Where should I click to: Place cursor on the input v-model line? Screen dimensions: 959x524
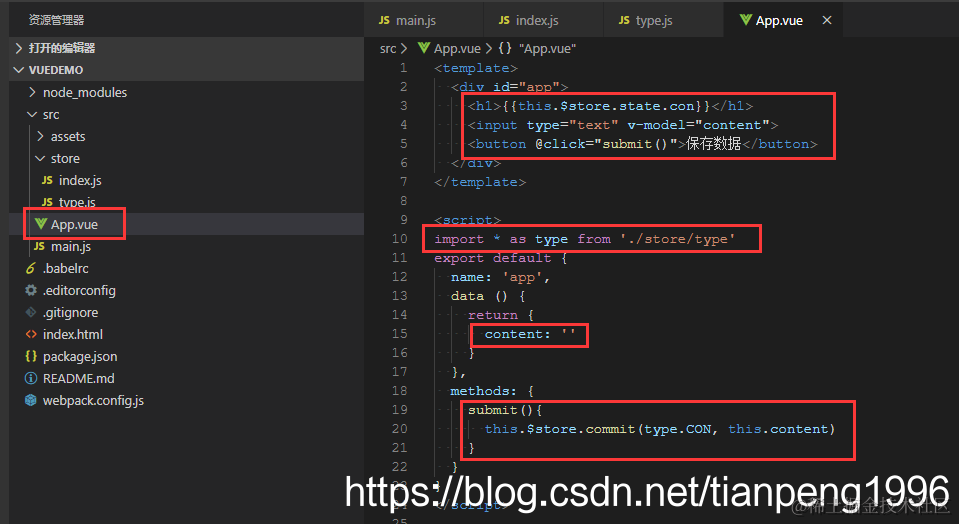tap(623, 125)
